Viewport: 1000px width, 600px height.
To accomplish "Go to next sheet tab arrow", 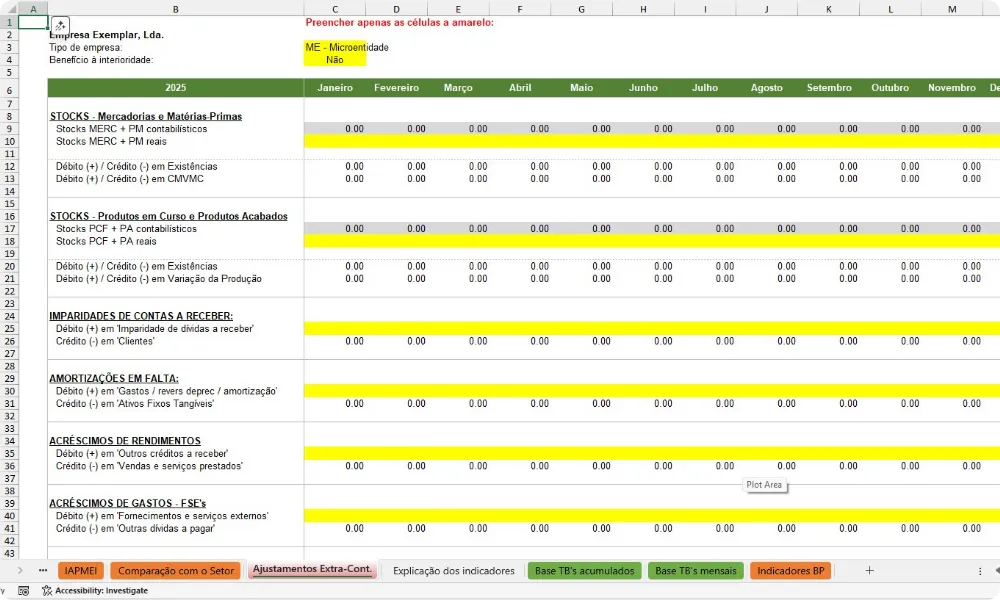I will [20, 571].
